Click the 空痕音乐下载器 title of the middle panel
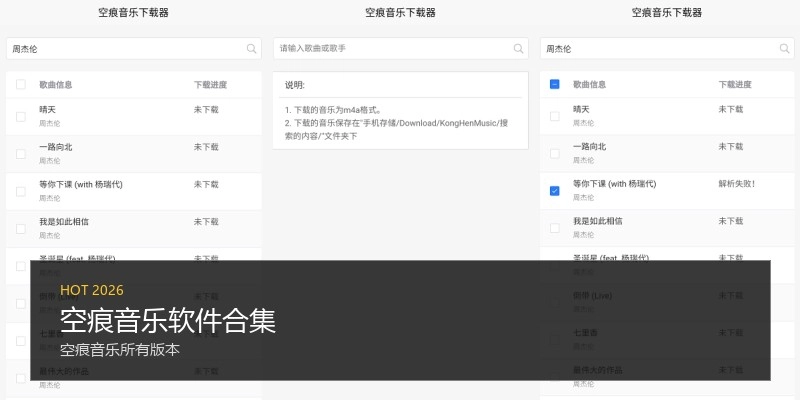Image resolution: width=800 pixels, height=400 pixels. [x=401, y=13]
